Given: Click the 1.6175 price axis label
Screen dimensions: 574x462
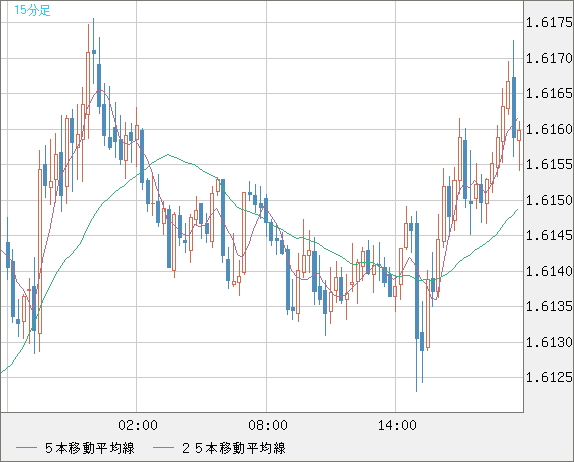Looking at the screenshot, I should (x=549, y=23).
